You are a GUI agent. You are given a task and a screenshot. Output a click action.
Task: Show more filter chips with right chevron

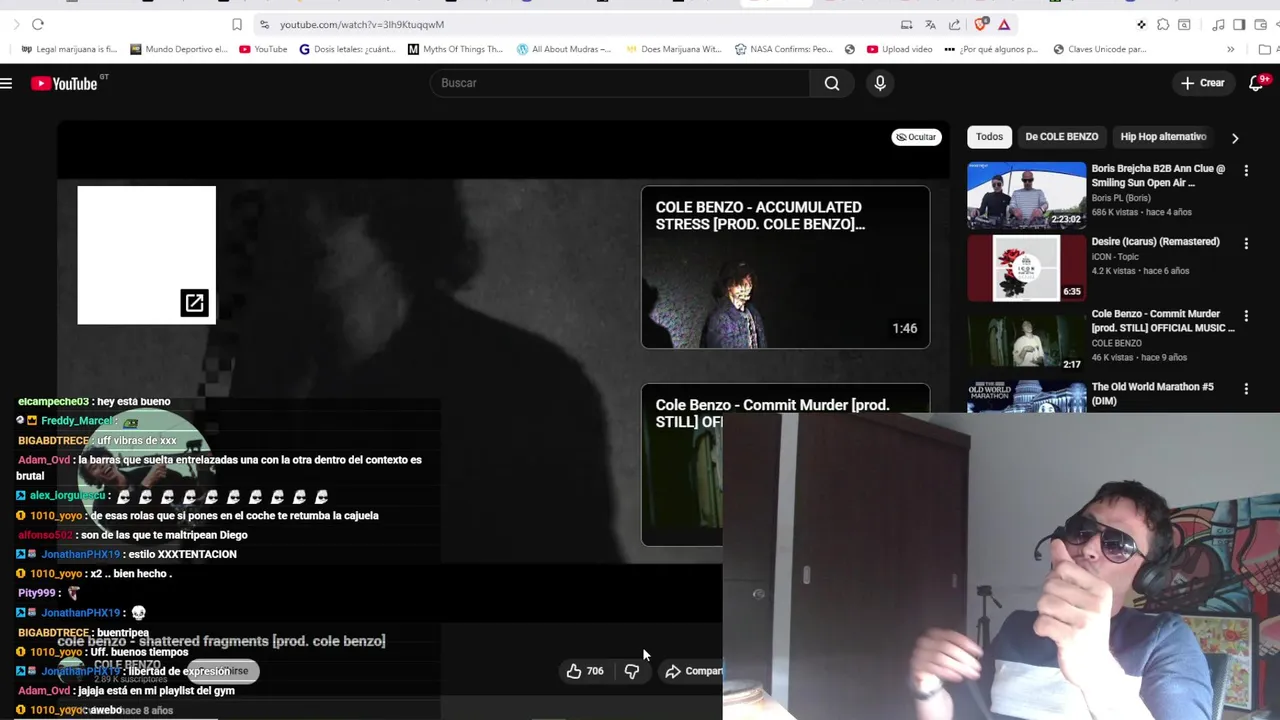[1235, 138]
